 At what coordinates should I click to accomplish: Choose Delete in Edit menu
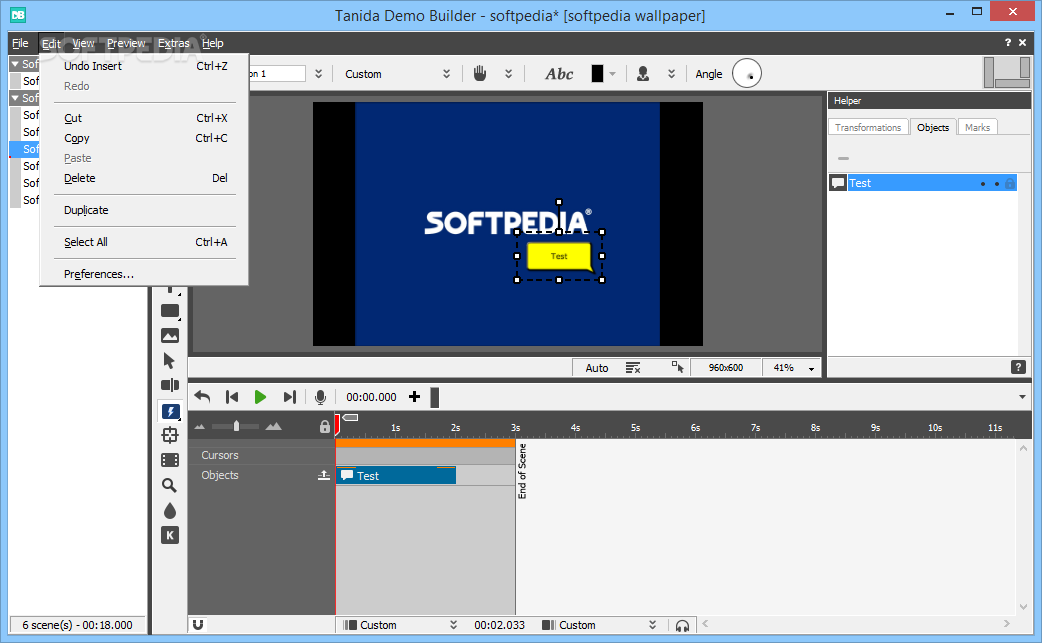coord(144,178)
